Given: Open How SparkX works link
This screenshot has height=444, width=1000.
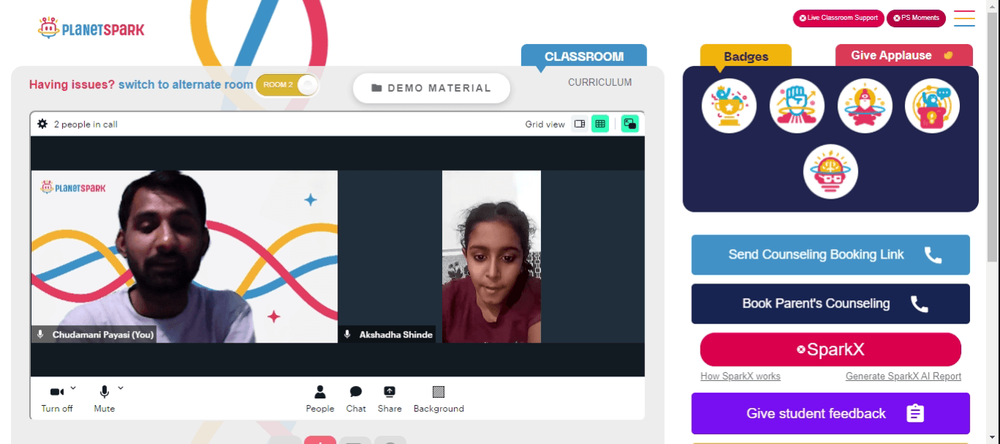Looking at the screenshot, I should (x=740, y=376).
